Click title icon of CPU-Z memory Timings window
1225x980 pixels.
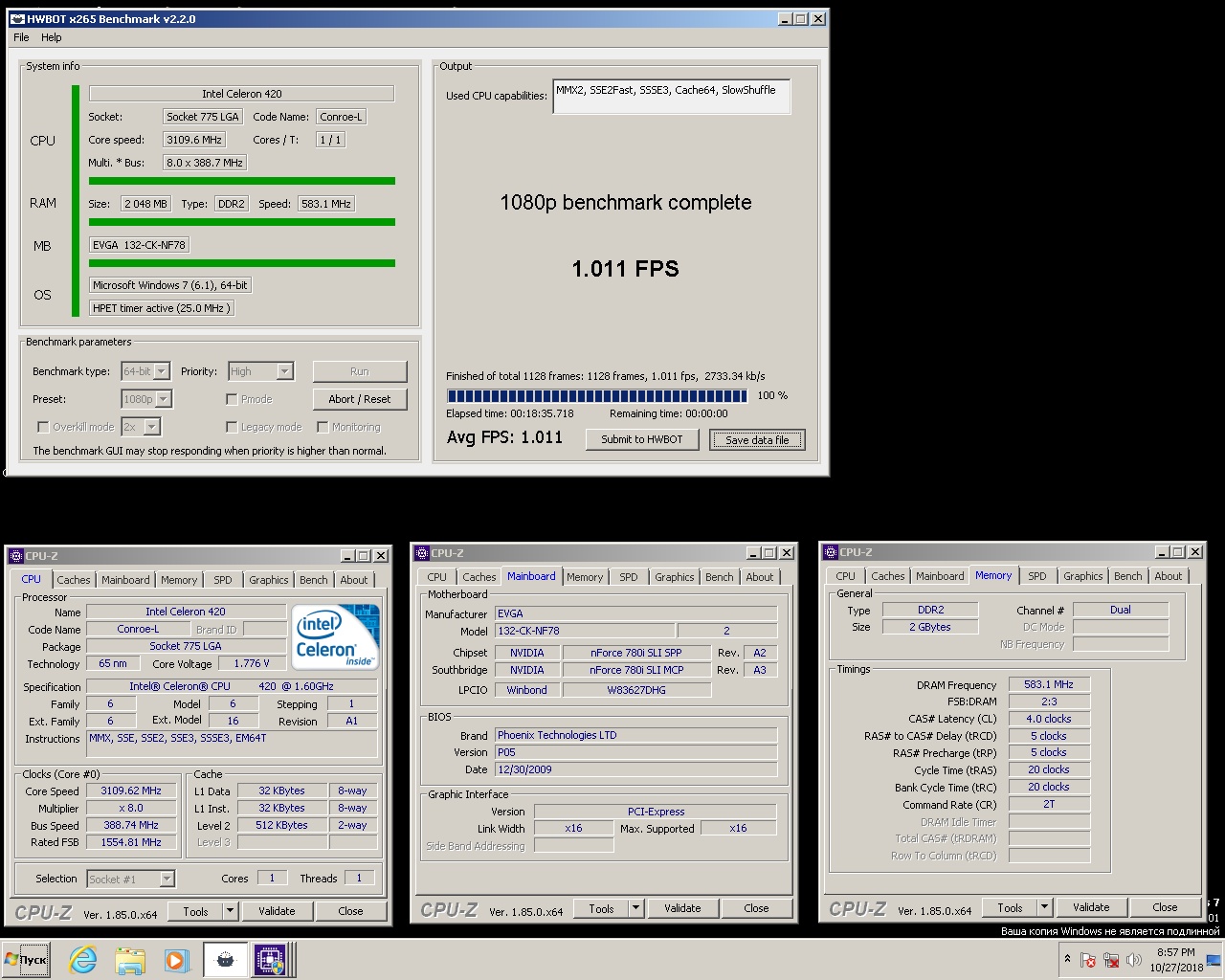pyautogui.click(x=830, y=551)
